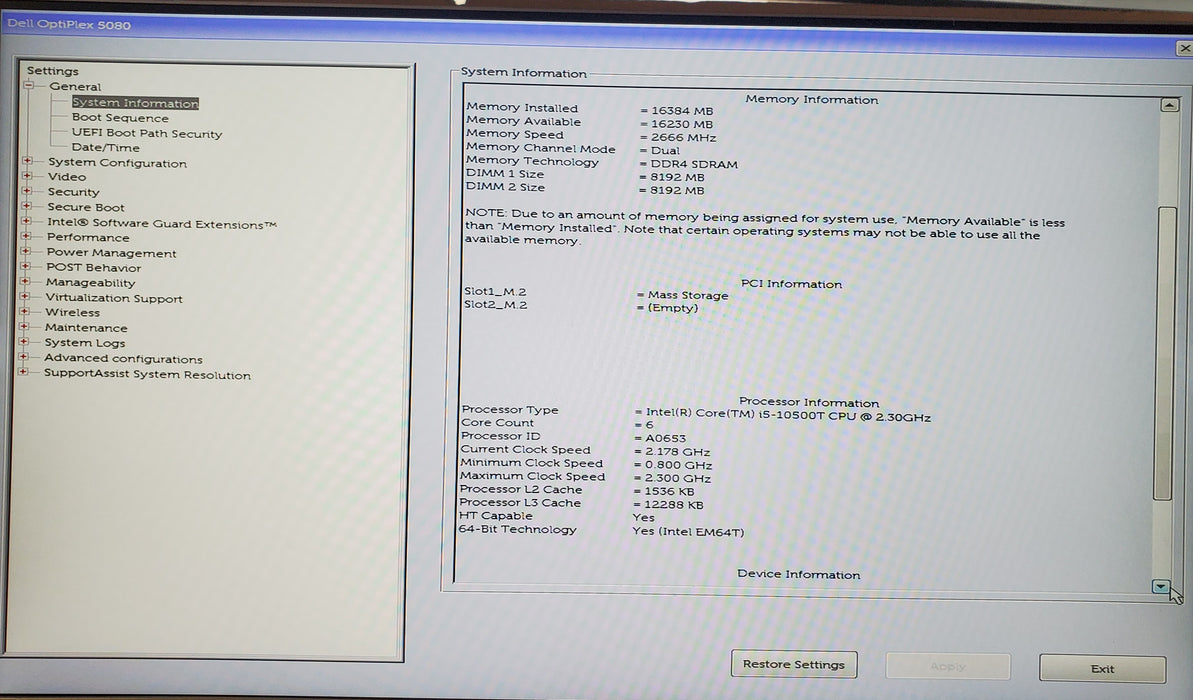
Task: Select the System Logs label
Action: (x=84, y=343)
